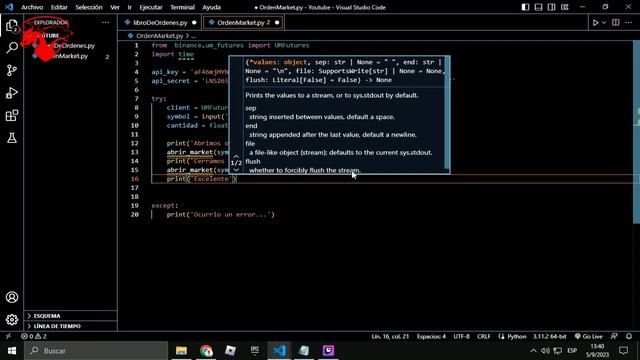Click the ESP keyboard language indicator
640x360 pixels.
[x=572, y=351]
